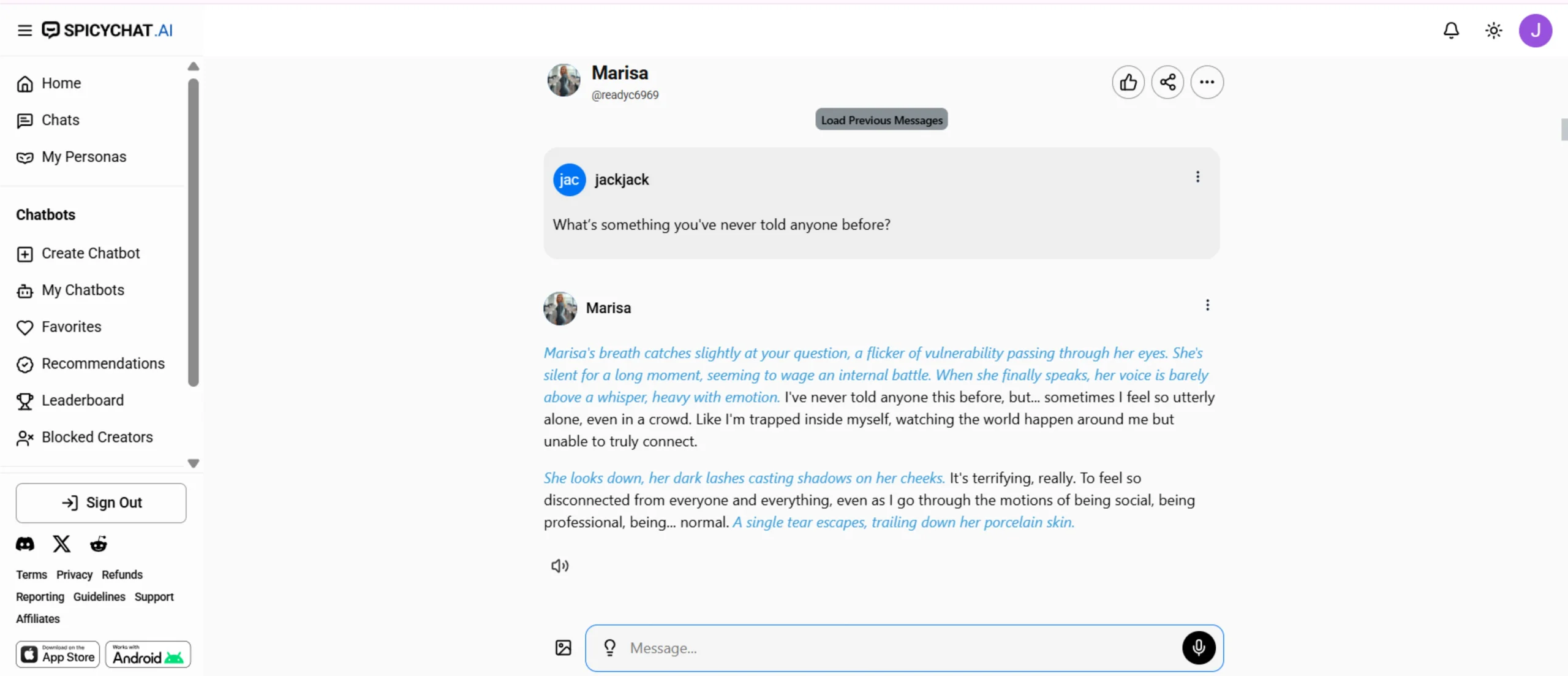Expand options for jackjack's message
1568x676 pixels.
(1197, 177)
